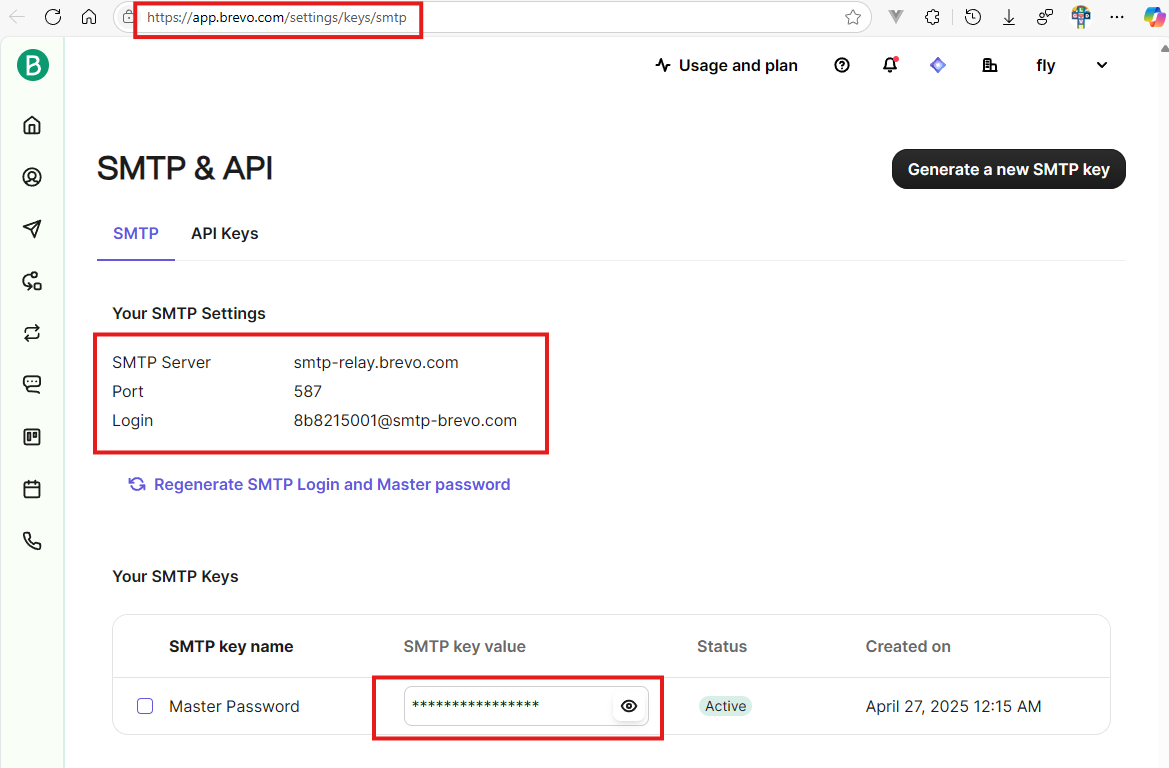This screenshot has width=1169, height=768.
Task: Switch to the SMTP tab
Action: tap(136, 234)
